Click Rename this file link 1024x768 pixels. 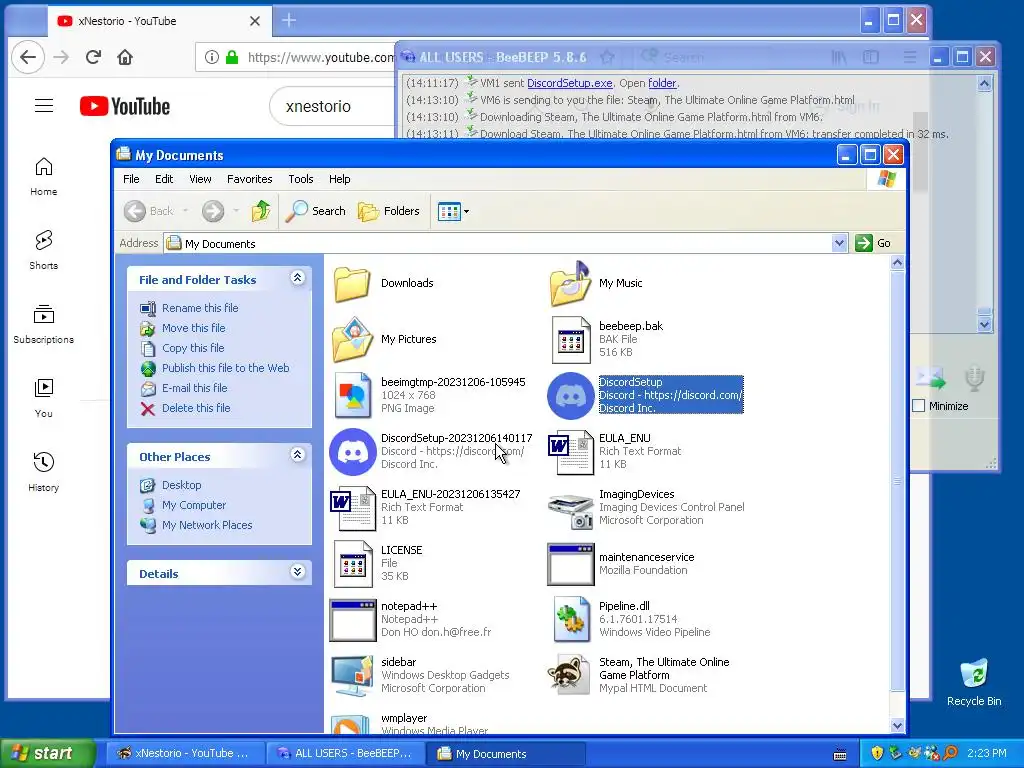pyautogui.click(x=200, y=308)
